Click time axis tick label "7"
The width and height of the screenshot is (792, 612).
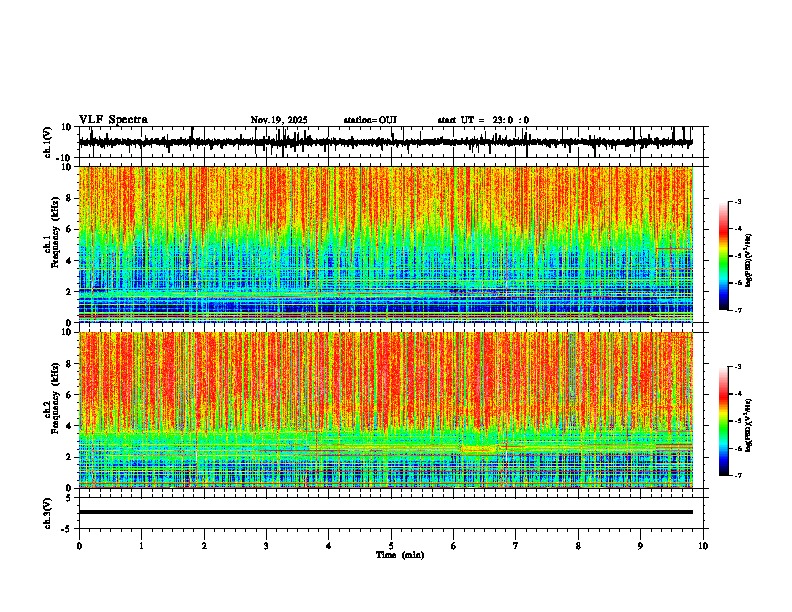[515, 546]
